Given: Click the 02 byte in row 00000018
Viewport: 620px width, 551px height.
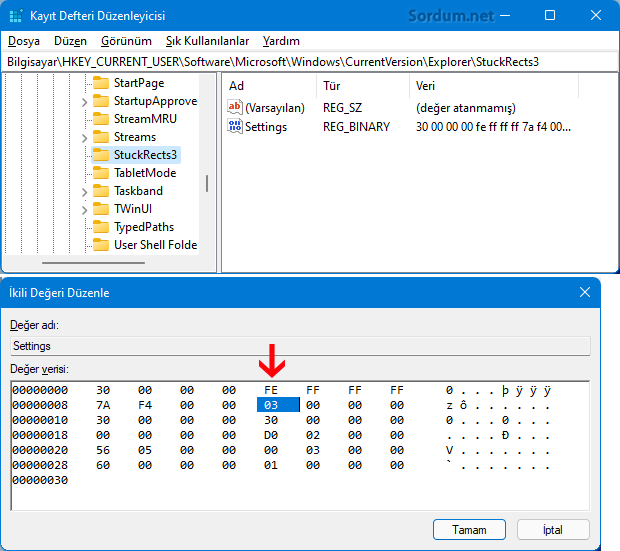Looking at the screenshot, I should 313,435.
